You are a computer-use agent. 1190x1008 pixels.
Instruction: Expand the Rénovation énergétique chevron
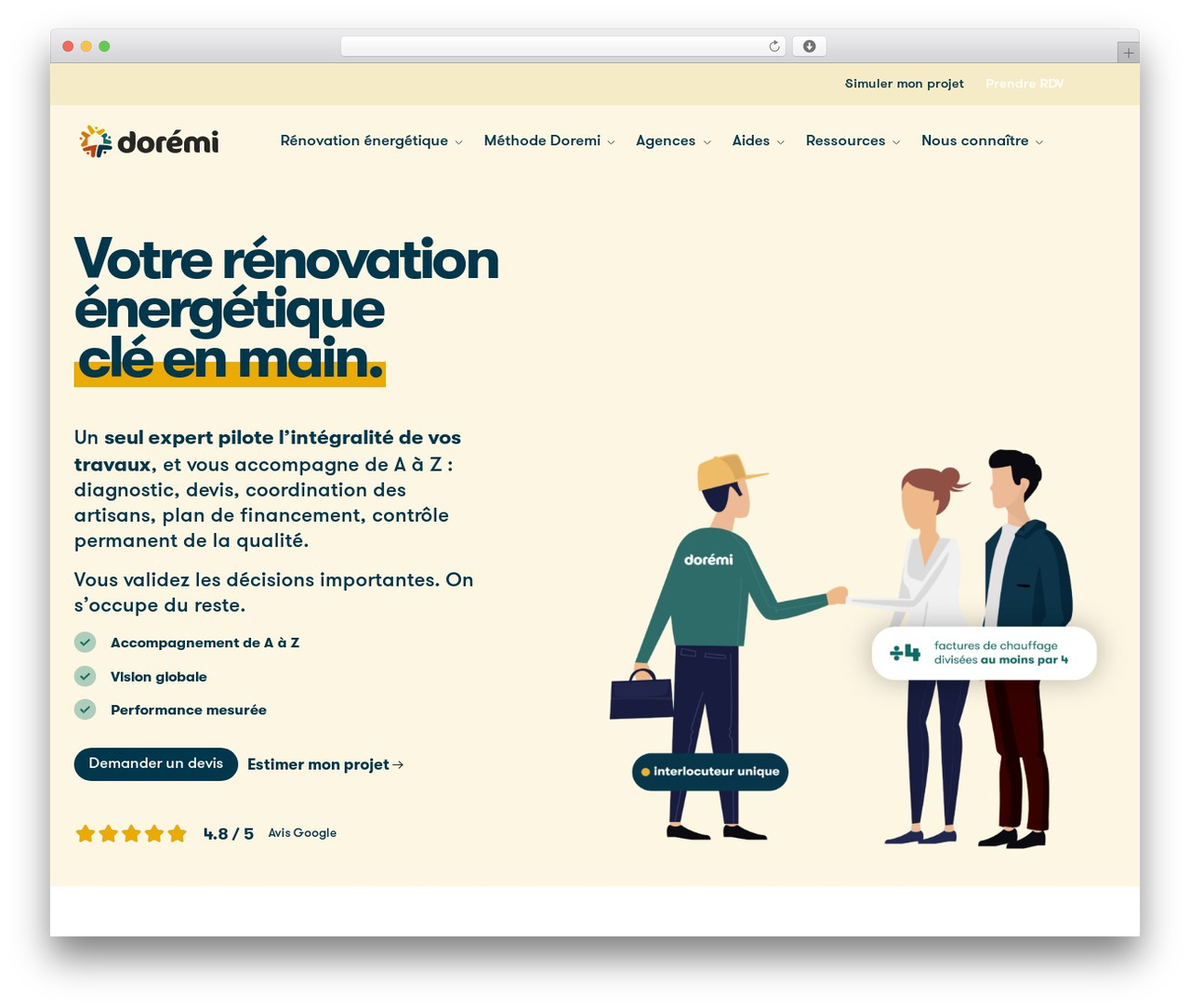[458, 142]
